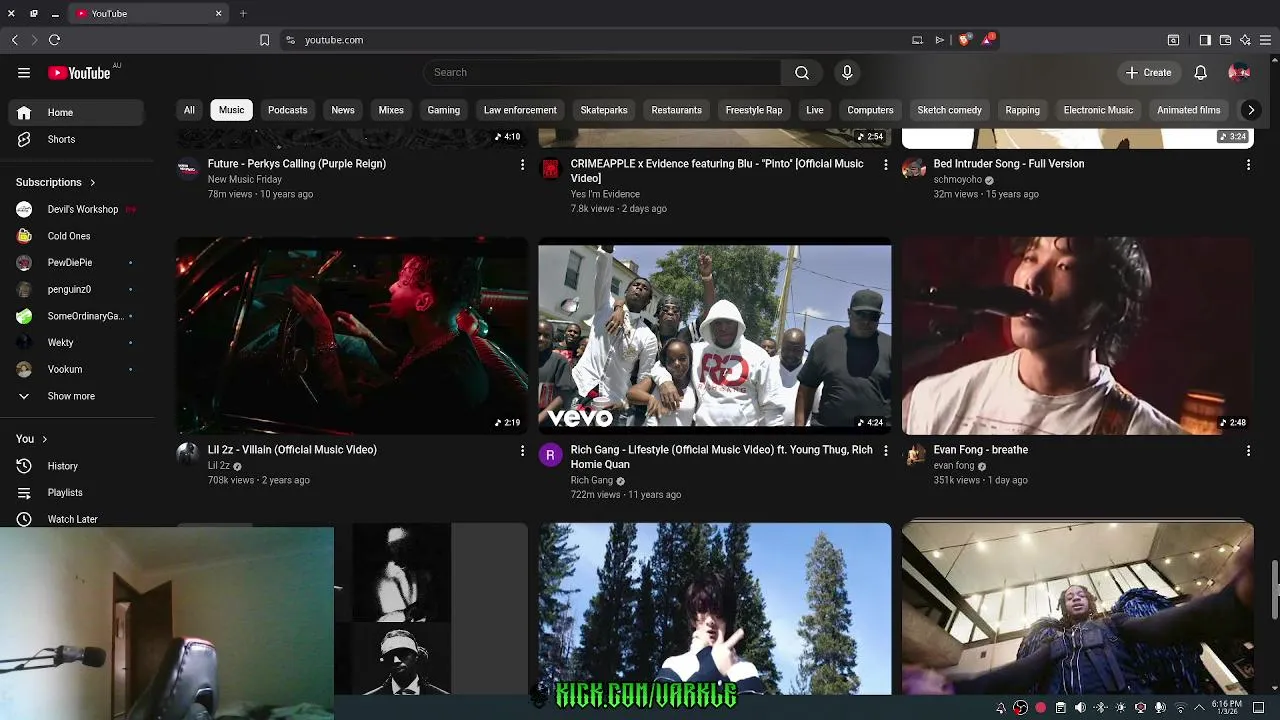Open options for Evan Fong breathe video
This screenshot has width=1280, height=720.
(x=1248, y=451)
